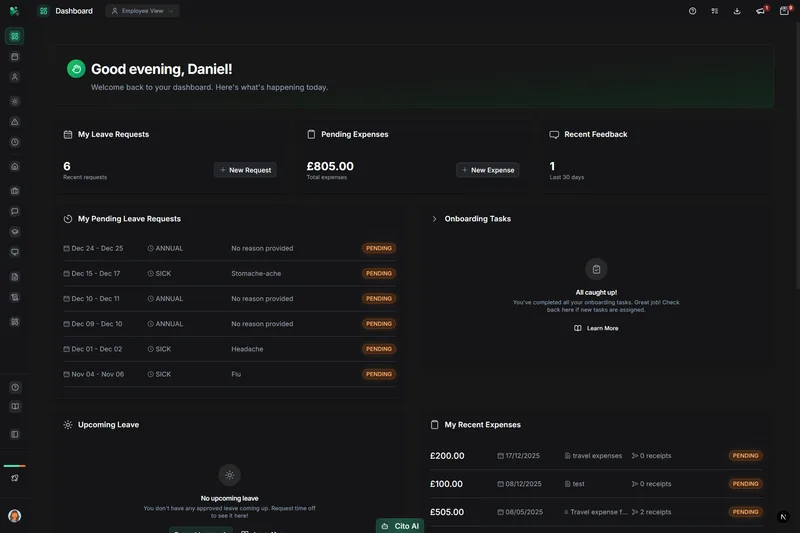Open the graduation cap icon in sidebar
The image size is (800, 533).
tap(15, 232)
